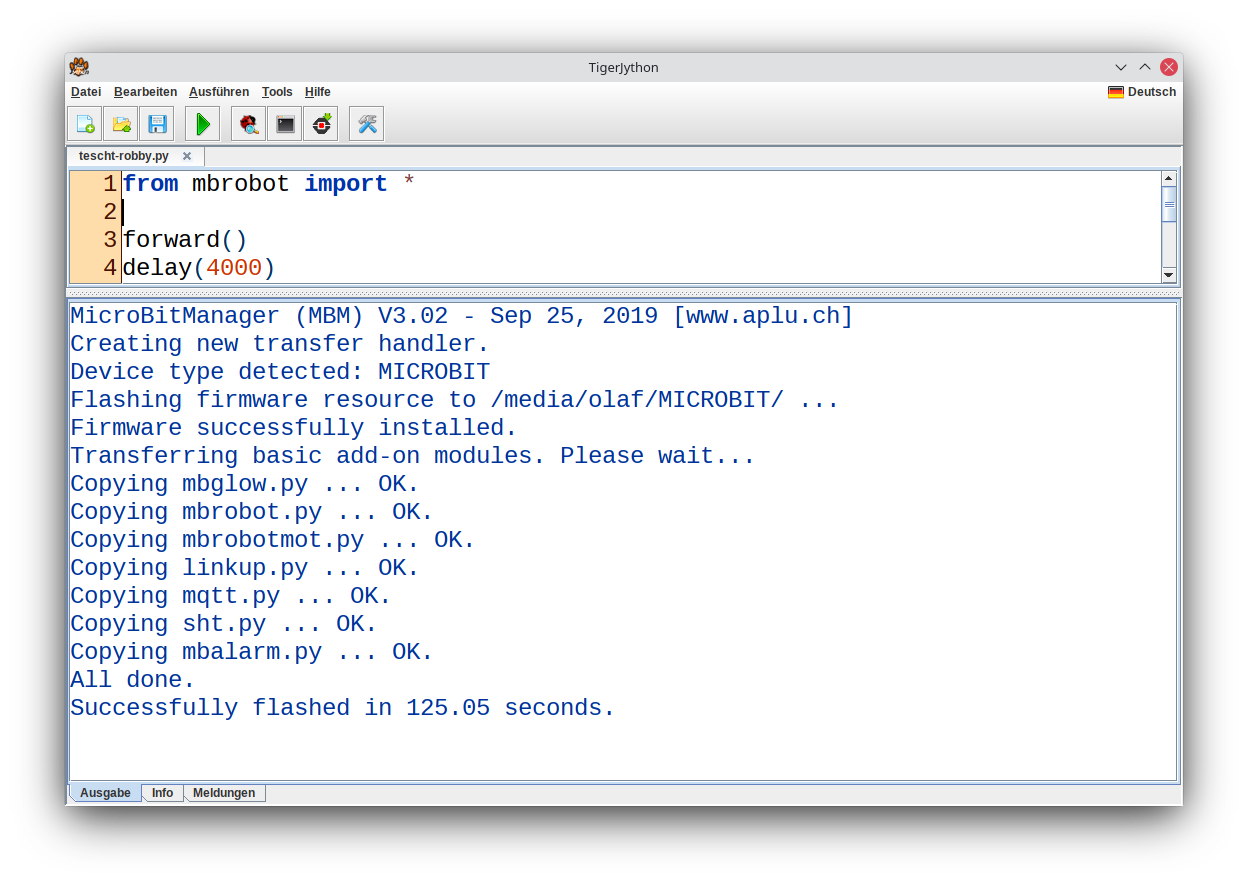Switch to the Info tab
This screenshot has height=883, width=1248.
162,793
